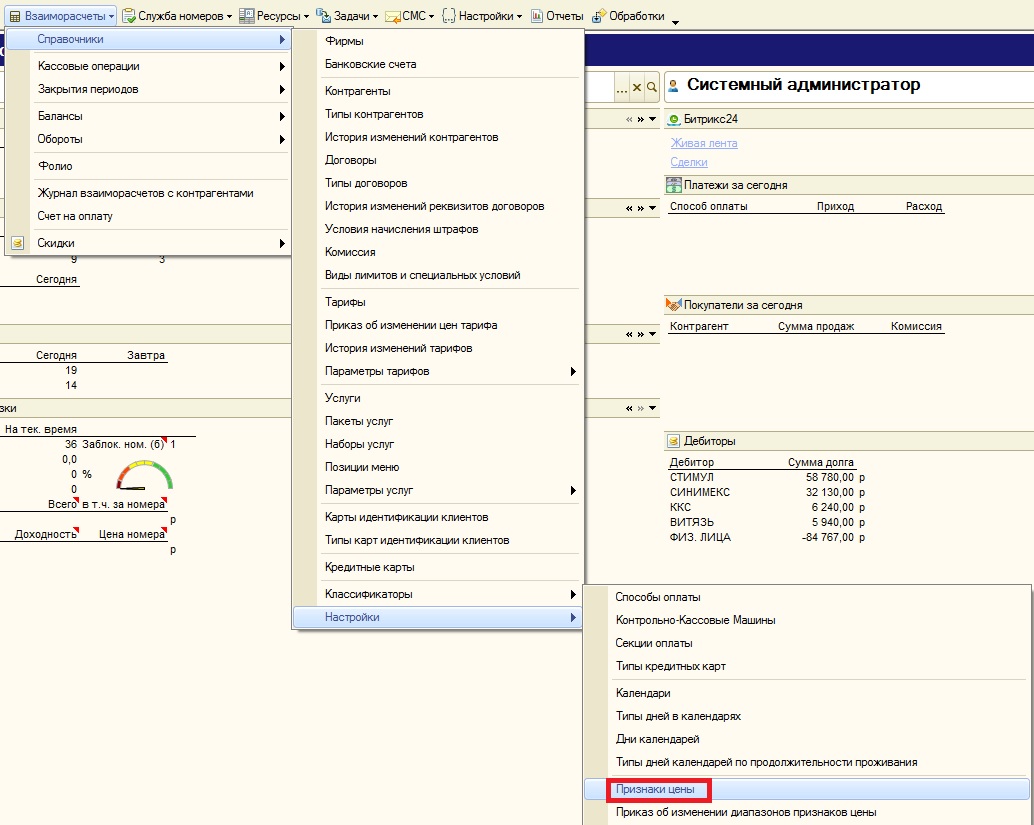Image resolution: width=1034 pixels, height=825 pixels.
Task: Select Способы оплаты in settings submenu
Action: tap(807, 597)
